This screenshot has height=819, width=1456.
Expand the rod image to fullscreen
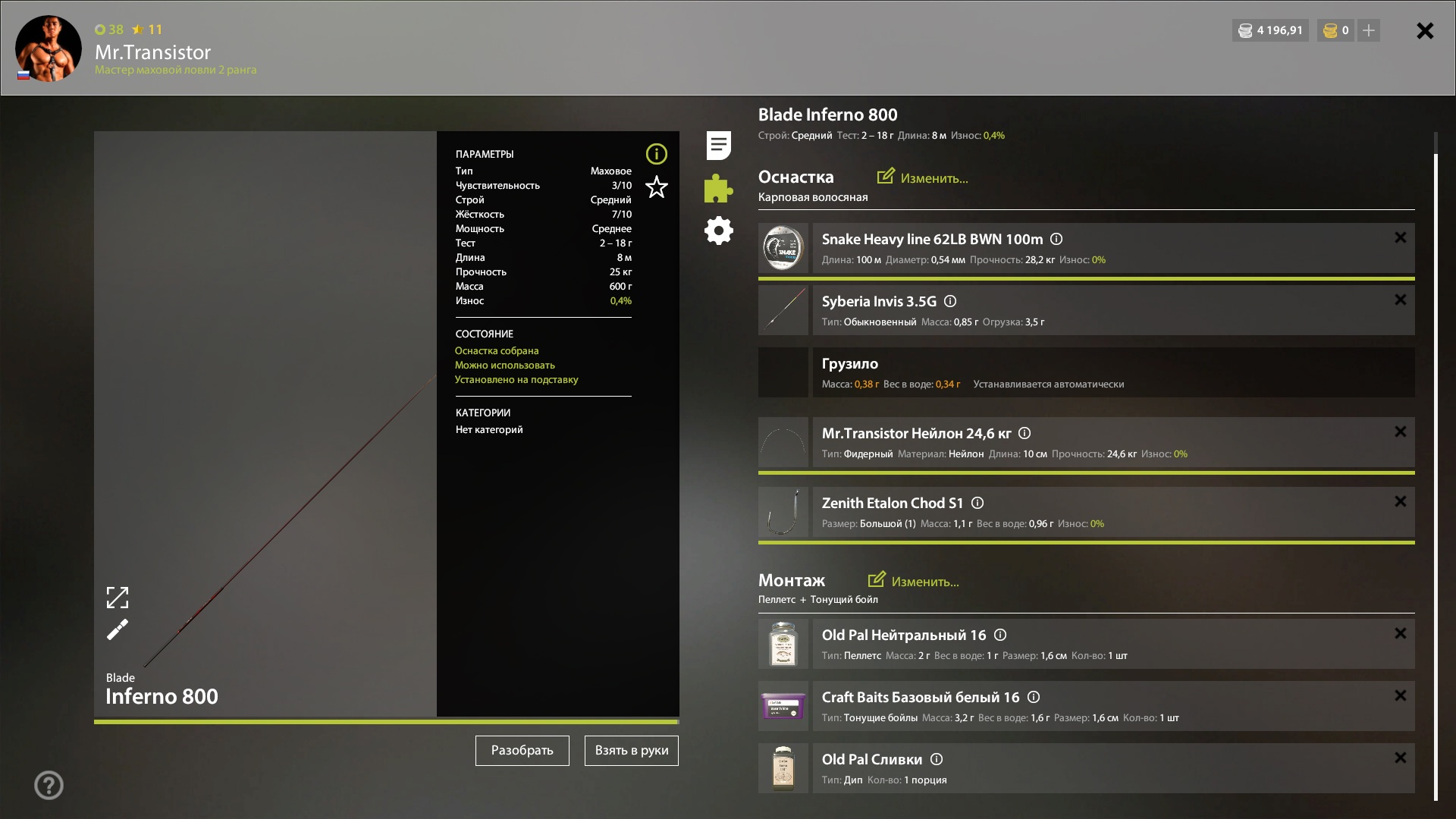[x=118, y=598]
